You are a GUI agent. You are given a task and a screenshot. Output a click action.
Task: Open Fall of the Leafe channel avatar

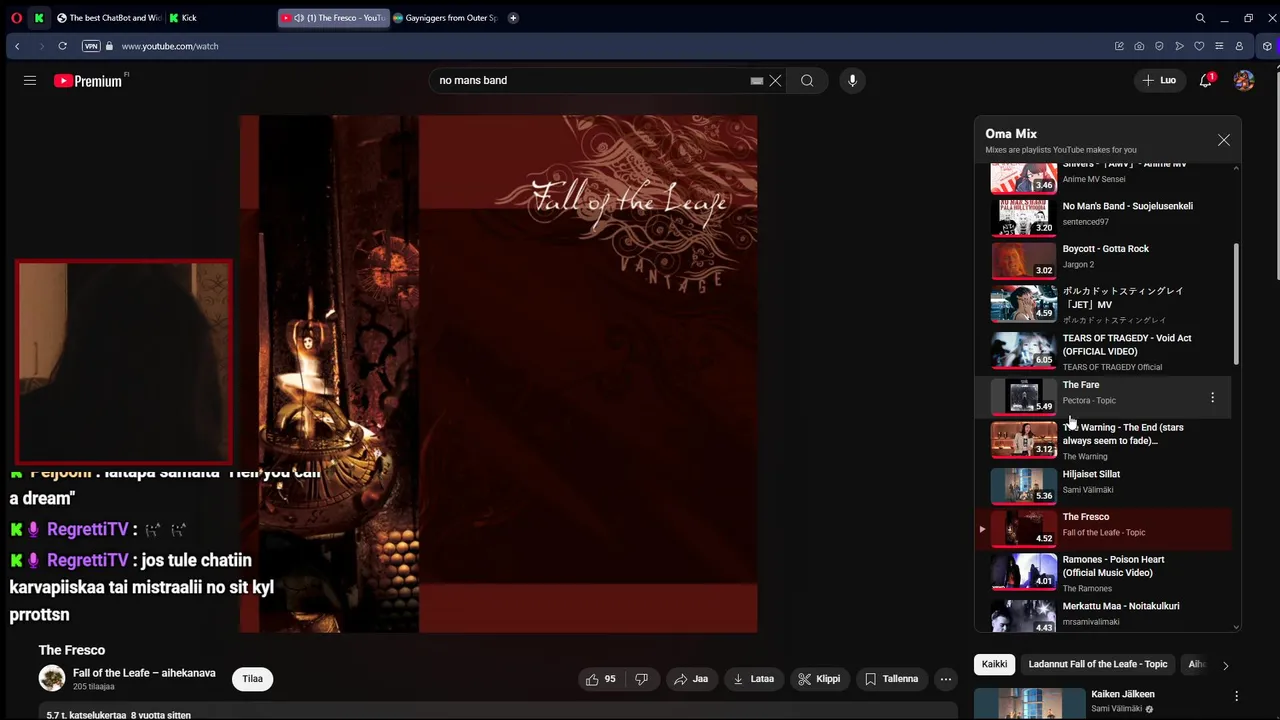point(52,679)
